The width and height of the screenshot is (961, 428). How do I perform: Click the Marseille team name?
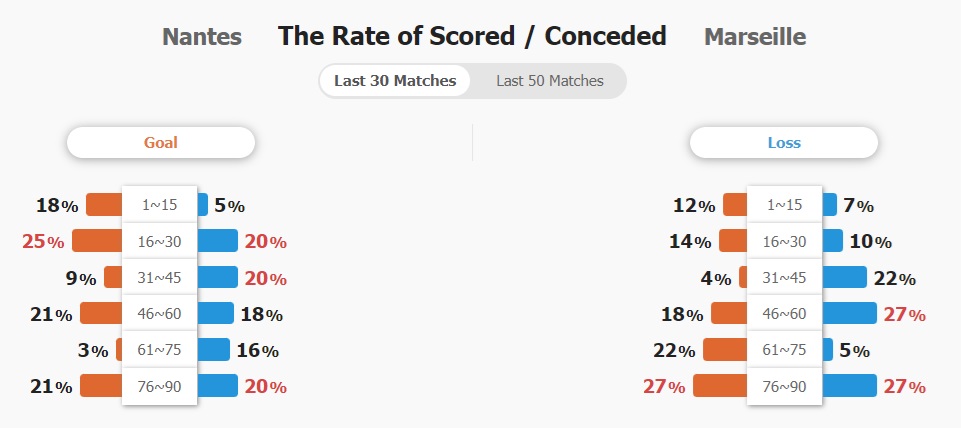(754, 37)
